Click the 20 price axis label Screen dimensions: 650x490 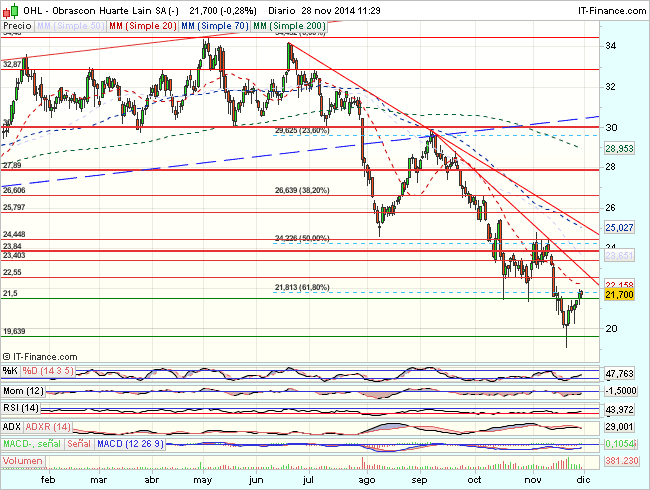pos(611,329)
